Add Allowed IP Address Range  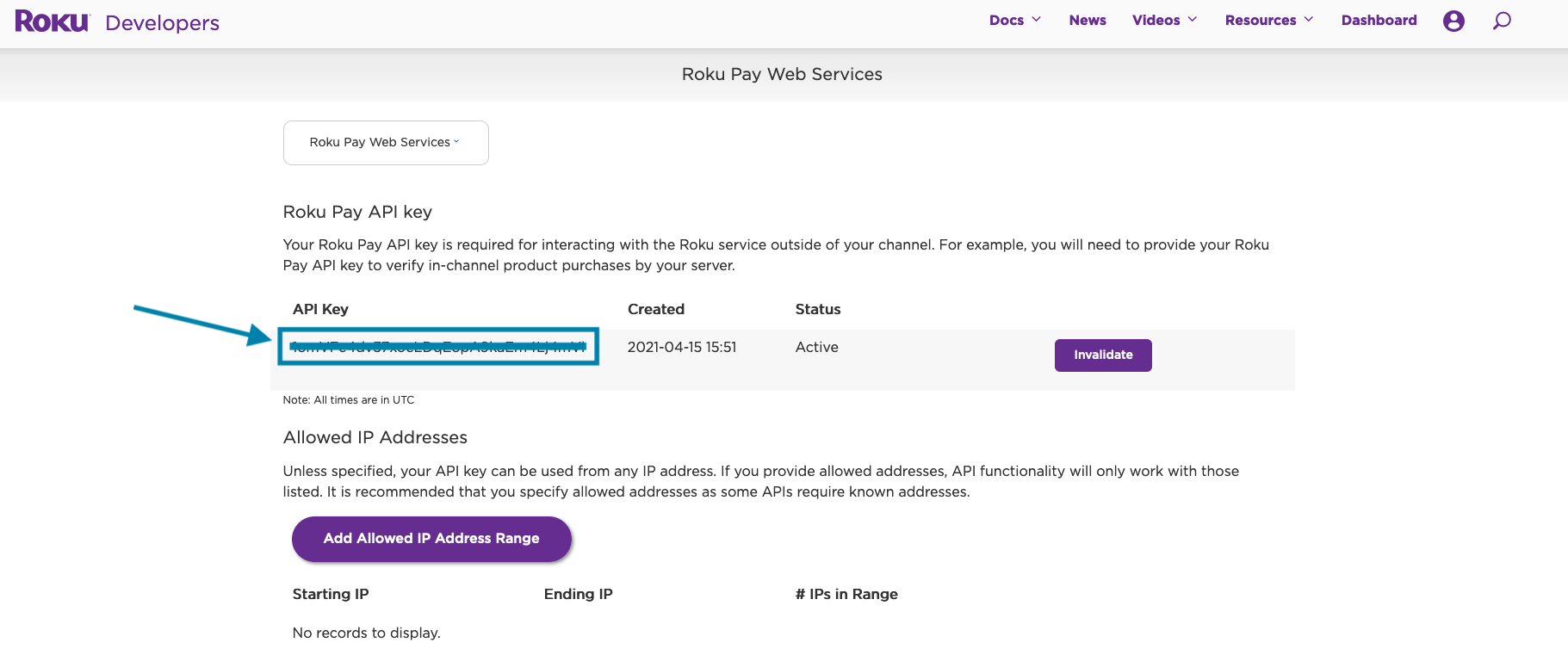(x=431, y=539)
